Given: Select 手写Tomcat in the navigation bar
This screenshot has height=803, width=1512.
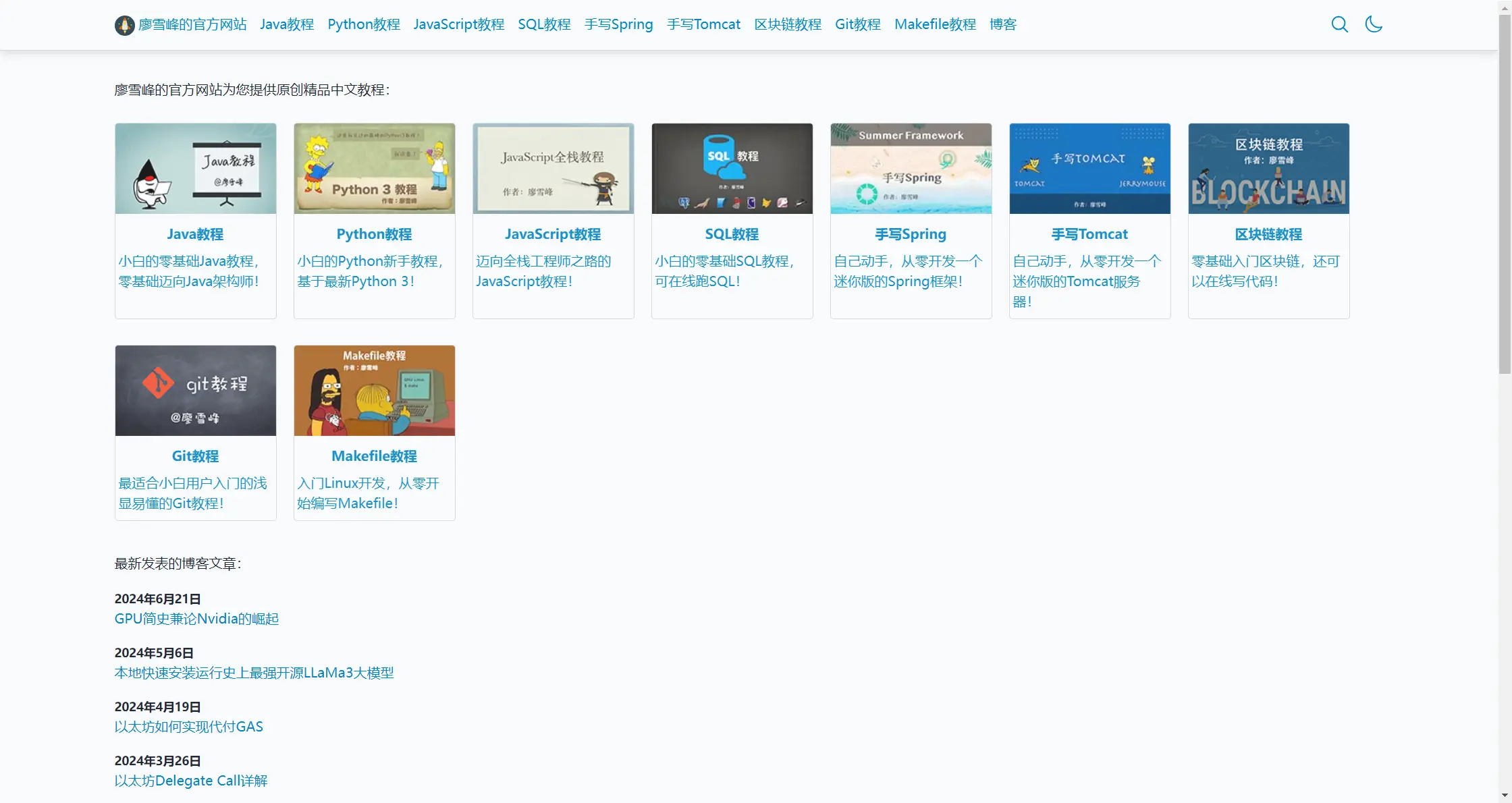Looking at the screenshot, I should tap(703, 24).
